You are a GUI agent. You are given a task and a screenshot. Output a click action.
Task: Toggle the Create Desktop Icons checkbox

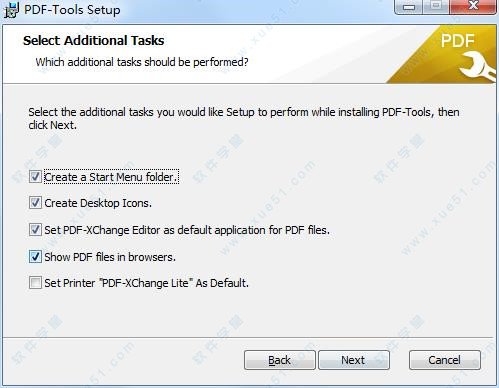(35, 203)
